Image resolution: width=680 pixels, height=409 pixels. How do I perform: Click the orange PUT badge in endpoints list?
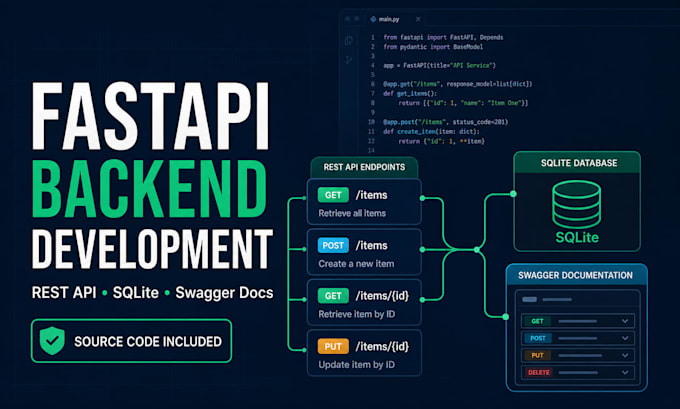point(333,347)
